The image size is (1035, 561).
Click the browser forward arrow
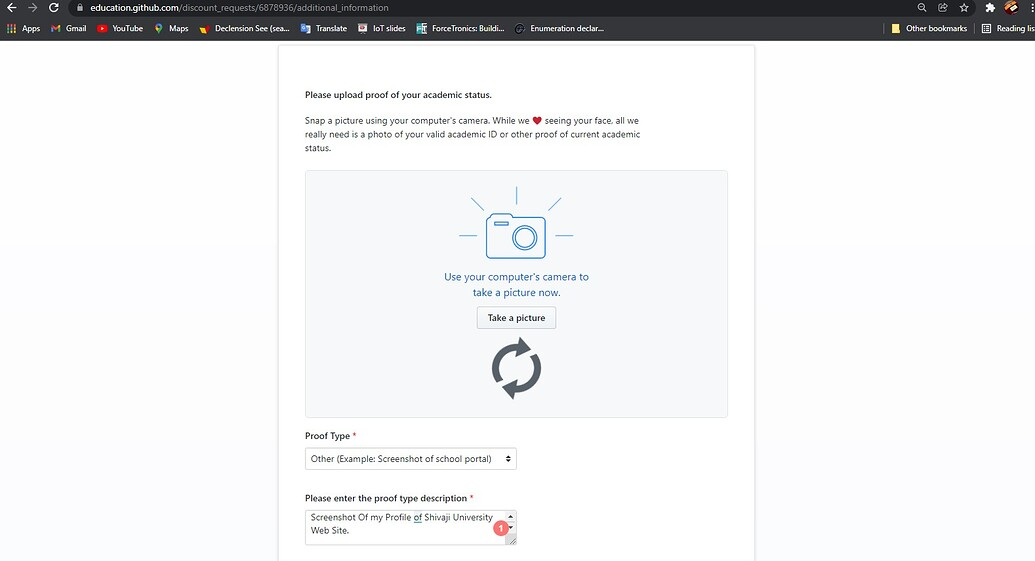pyautogui.click(x=32, y=8)
